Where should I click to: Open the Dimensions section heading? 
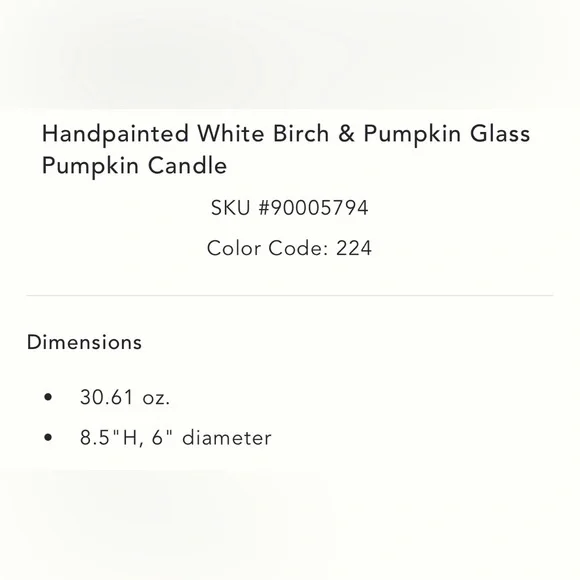[84, 342]
